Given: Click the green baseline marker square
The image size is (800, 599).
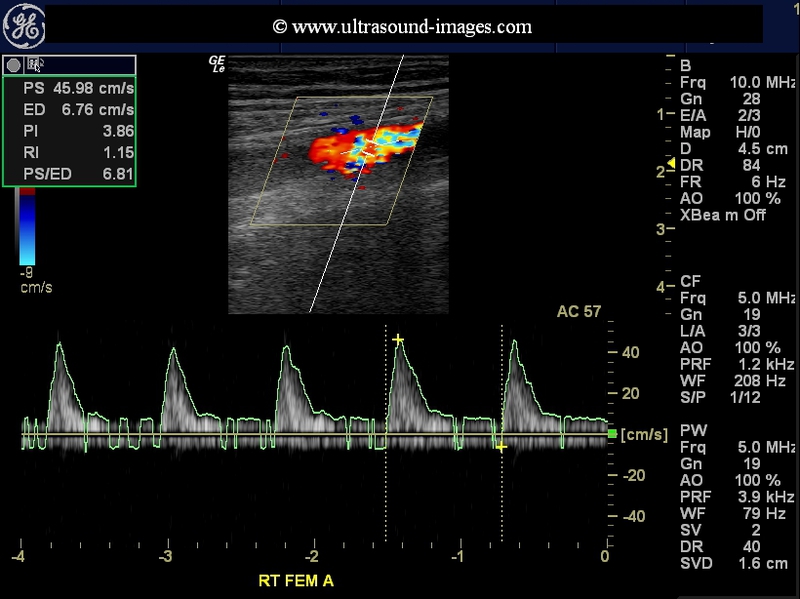Looking at the screenshot, I should pos(612,433).
